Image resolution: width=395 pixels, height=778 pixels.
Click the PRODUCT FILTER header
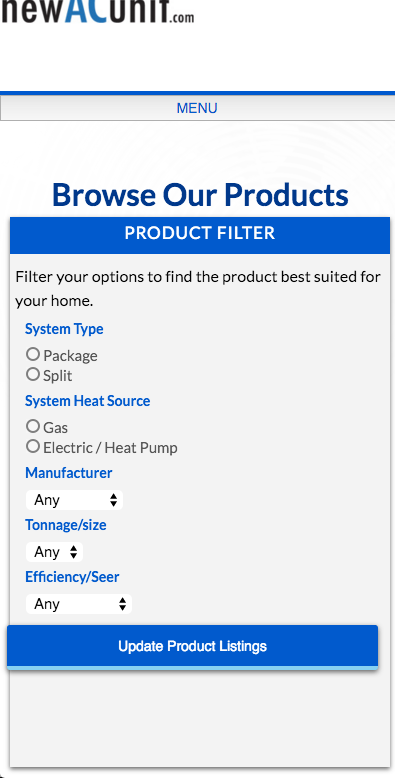200,234
